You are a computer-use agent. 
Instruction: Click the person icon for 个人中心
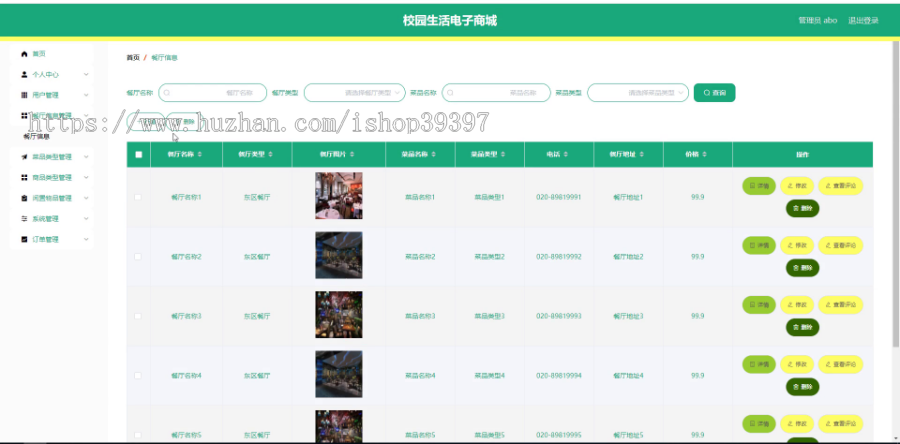tap(24, 75)
